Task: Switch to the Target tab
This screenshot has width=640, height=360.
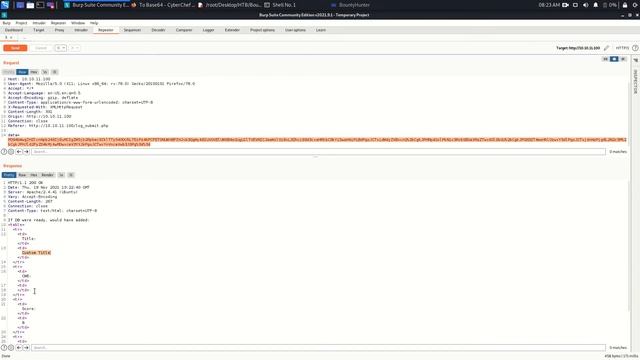Action: (39, 30)
